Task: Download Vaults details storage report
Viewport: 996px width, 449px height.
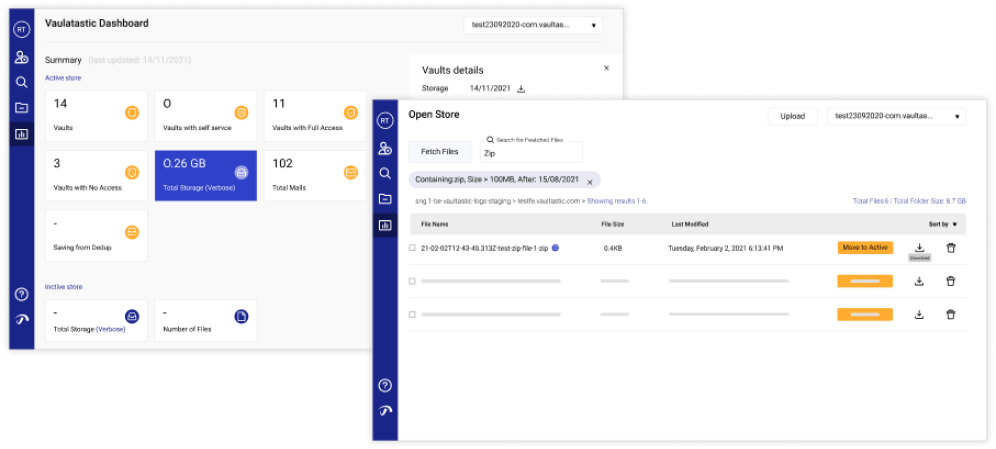Action: pos(521,89)
